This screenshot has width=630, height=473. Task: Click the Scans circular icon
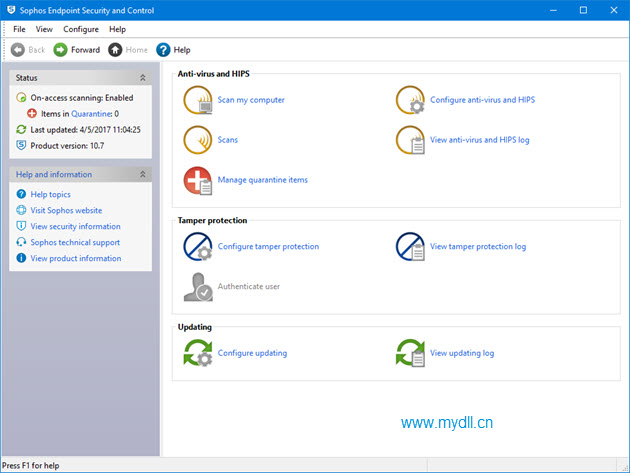(198, 140)
